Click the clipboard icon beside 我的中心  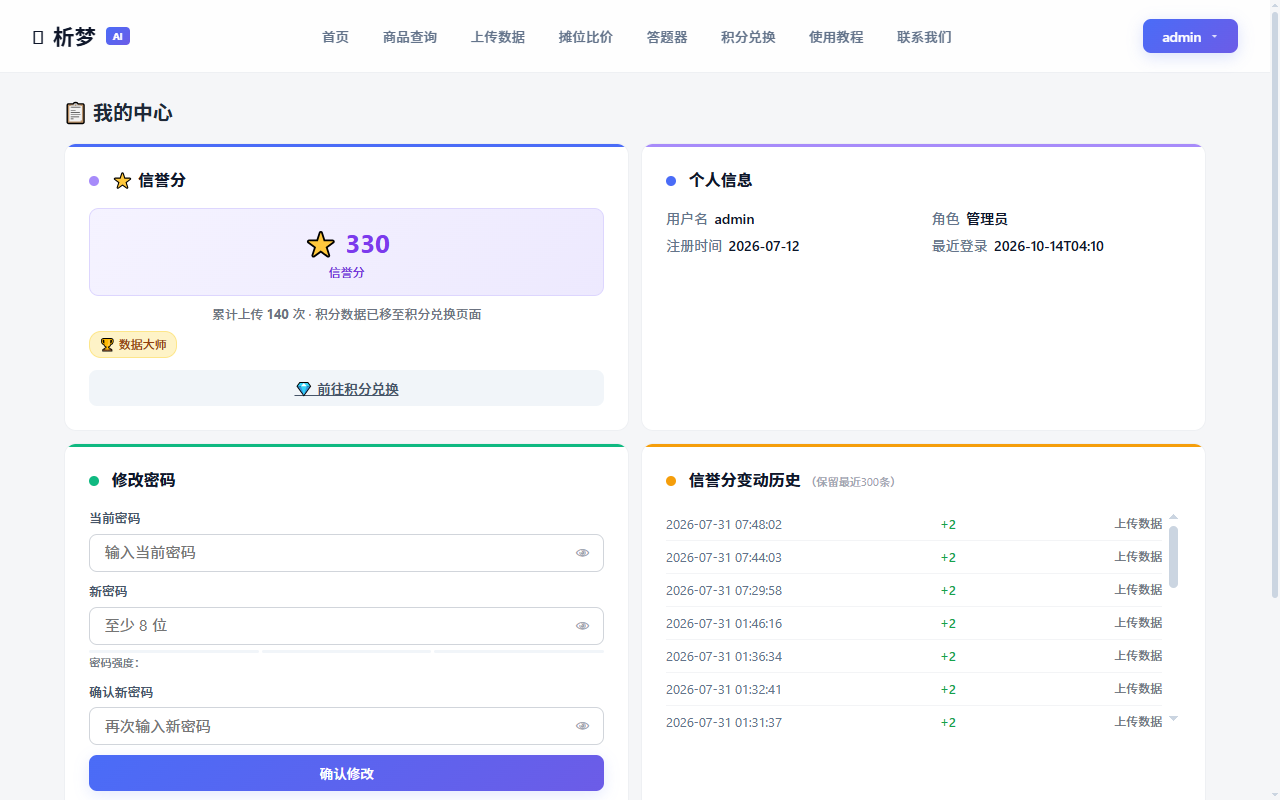point(75,113)
